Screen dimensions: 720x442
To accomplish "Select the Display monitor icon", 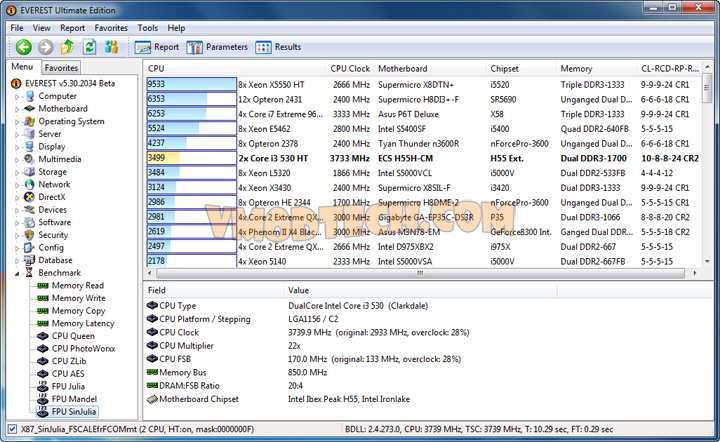I will pos(30,146).
